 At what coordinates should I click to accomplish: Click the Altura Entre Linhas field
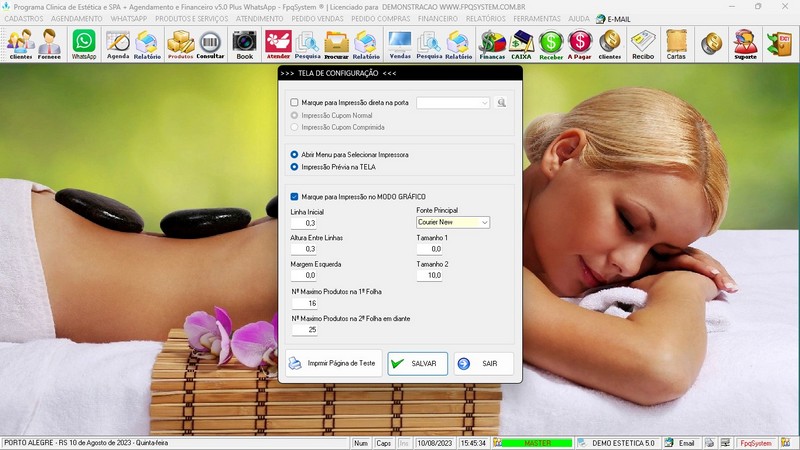tap(304, 249)
